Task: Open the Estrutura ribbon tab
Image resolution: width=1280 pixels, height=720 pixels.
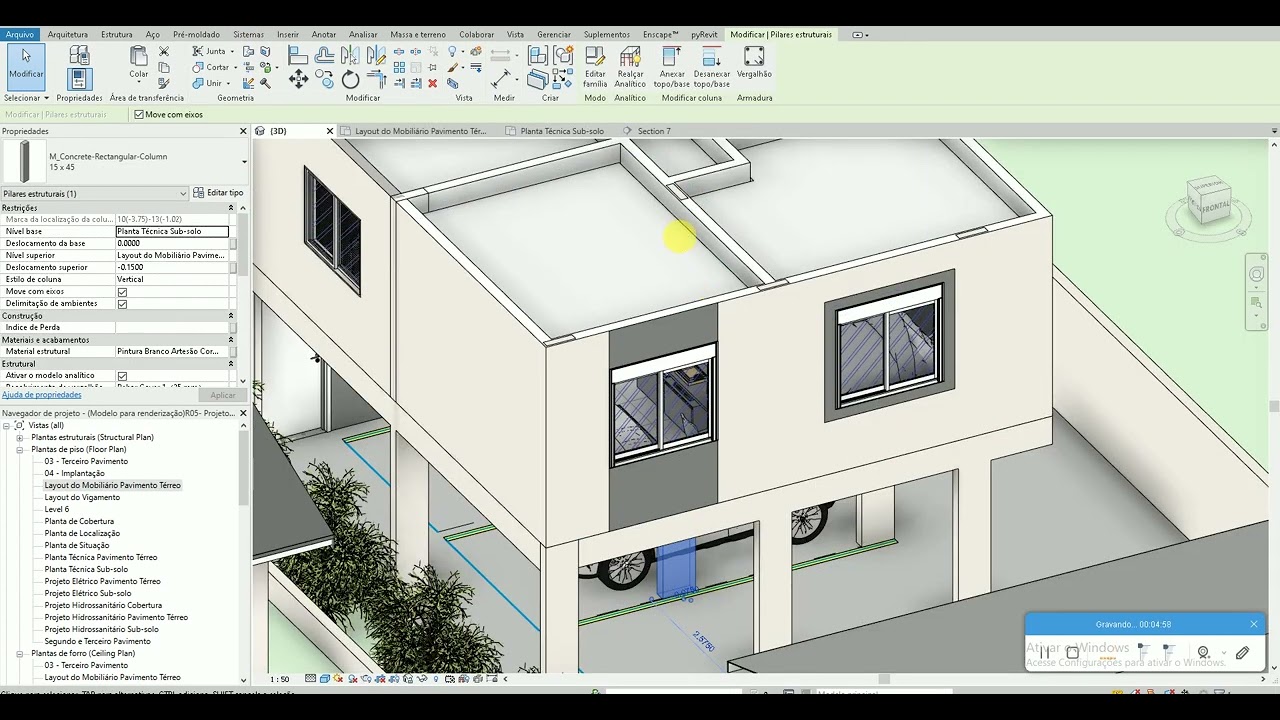Action: pyautogui.click(x=117, y=35)
